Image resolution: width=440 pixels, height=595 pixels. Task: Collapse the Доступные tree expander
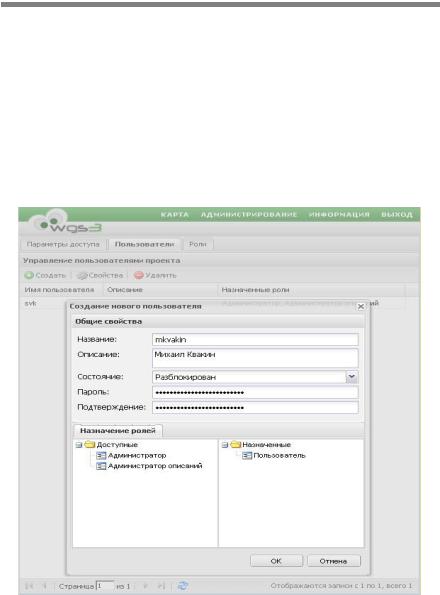(79, 445)
